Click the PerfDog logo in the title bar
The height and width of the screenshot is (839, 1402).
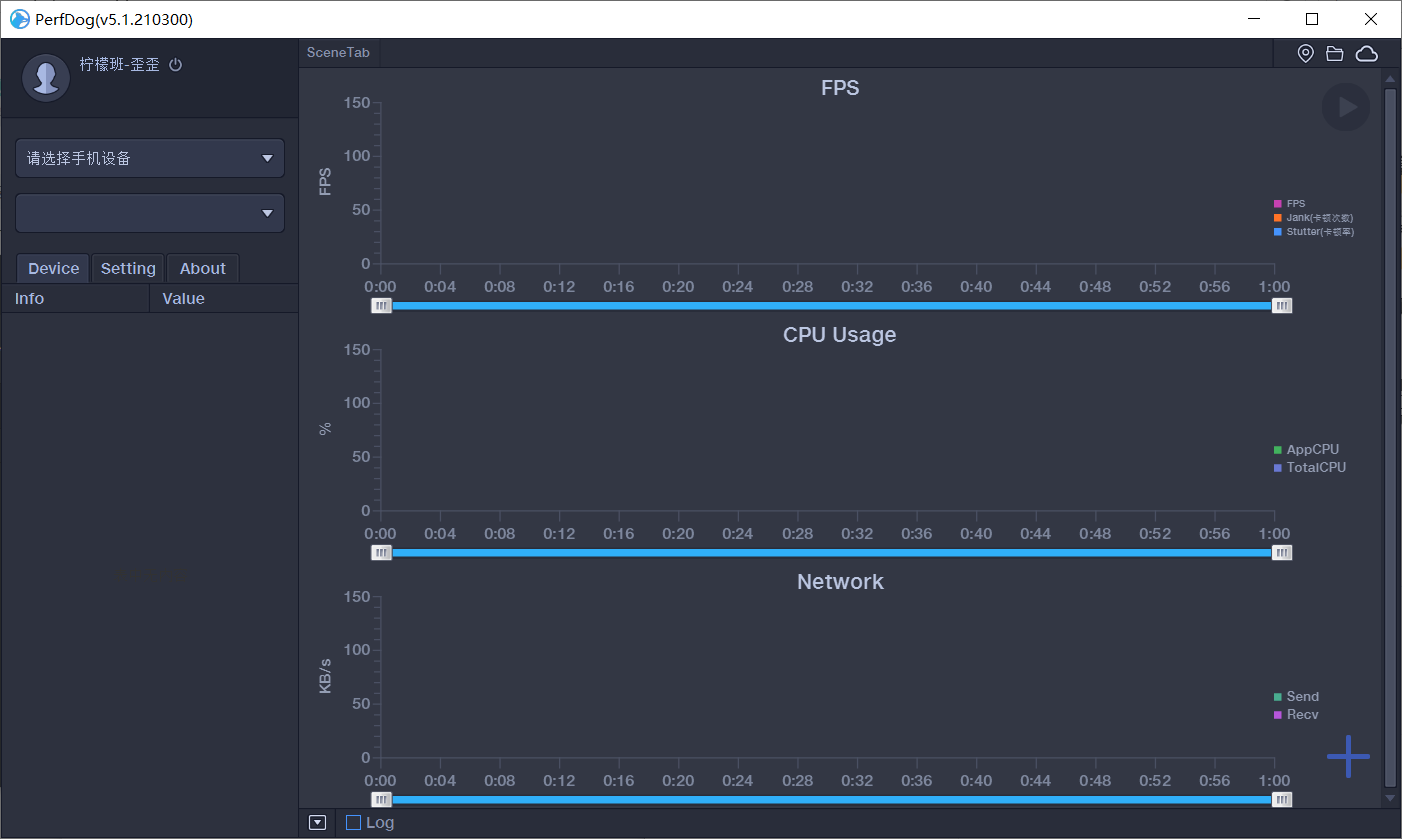[19, 19]
